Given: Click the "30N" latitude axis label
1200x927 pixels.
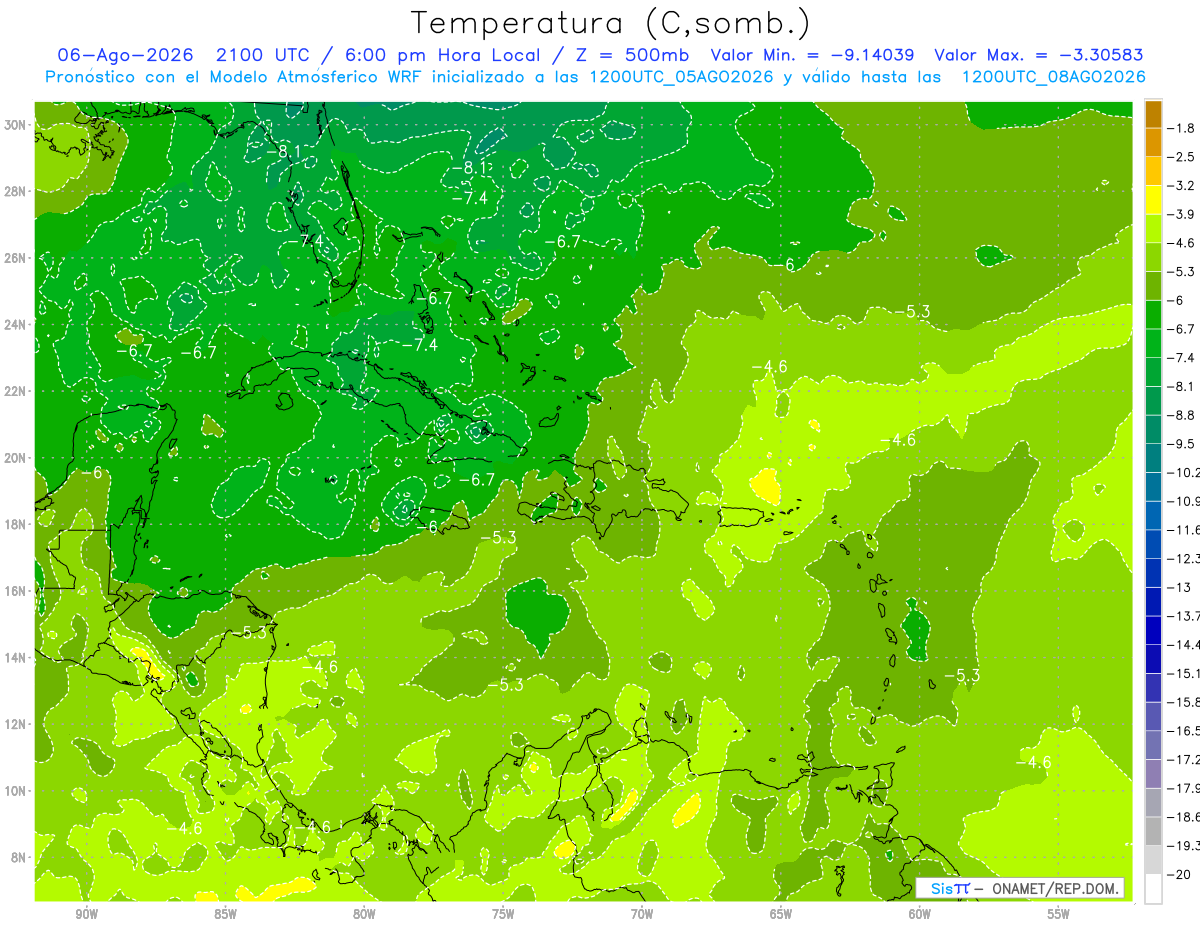Looking at the screenshot, I should (x=17, y=124).
